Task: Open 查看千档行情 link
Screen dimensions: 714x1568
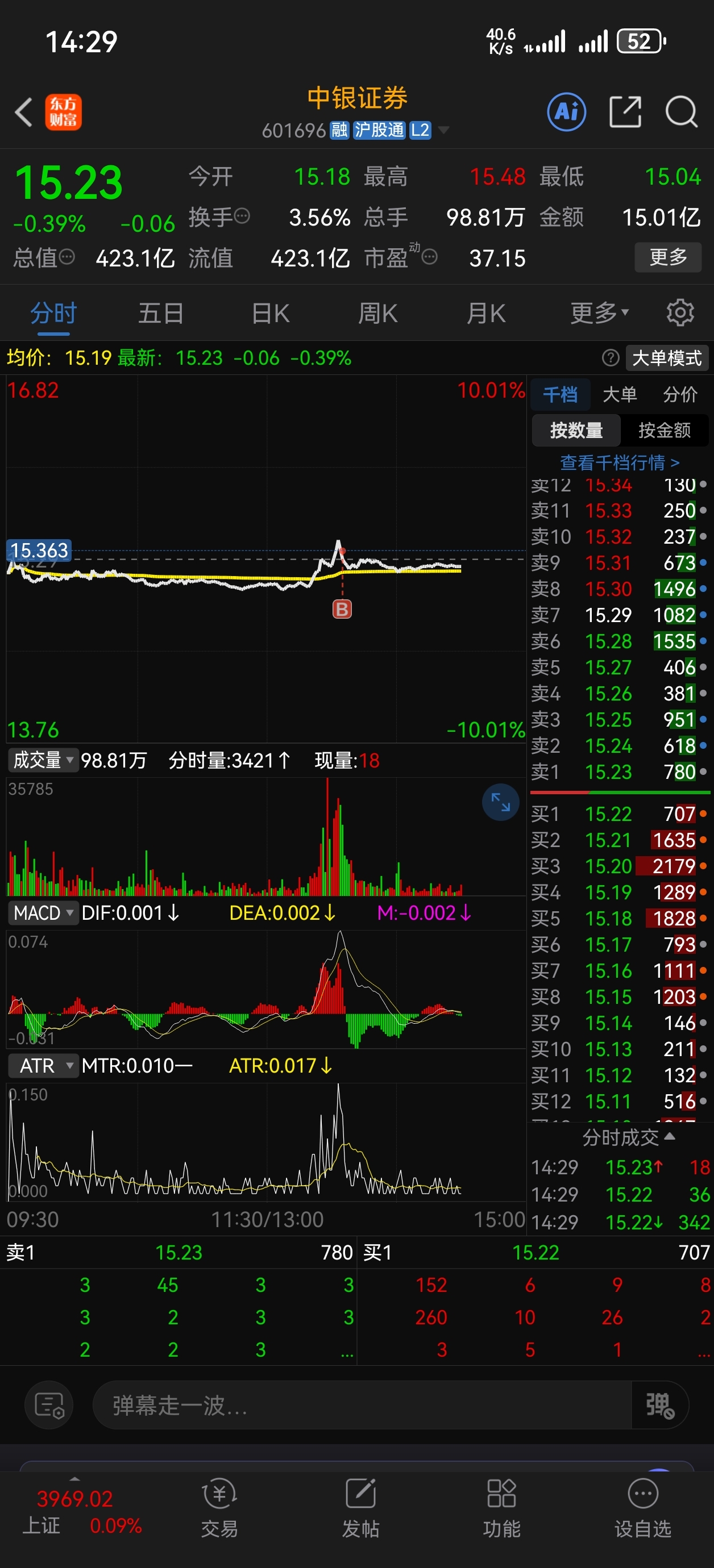Action: coord(620,462)
